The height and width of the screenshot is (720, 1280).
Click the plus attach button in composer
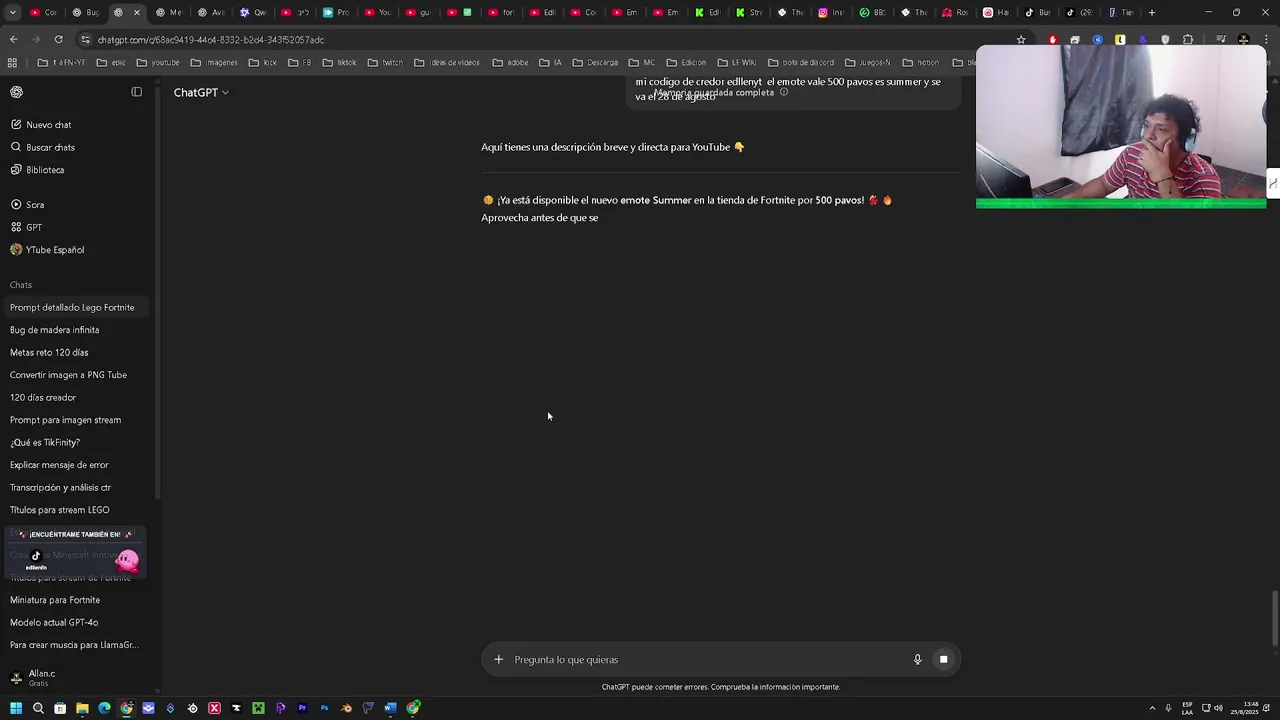(x=498, y=659)
